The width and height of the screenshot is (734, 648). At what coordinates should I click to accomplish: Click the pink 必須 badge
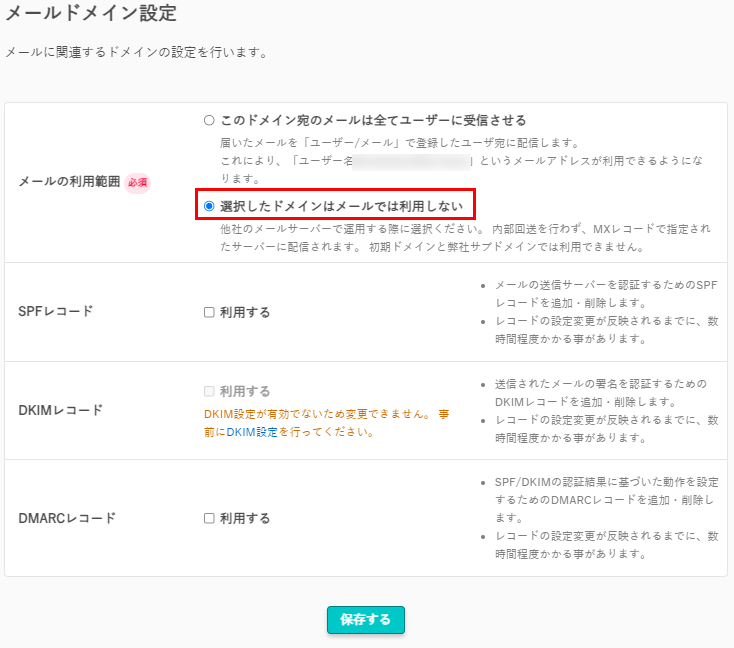pos(137,182)
